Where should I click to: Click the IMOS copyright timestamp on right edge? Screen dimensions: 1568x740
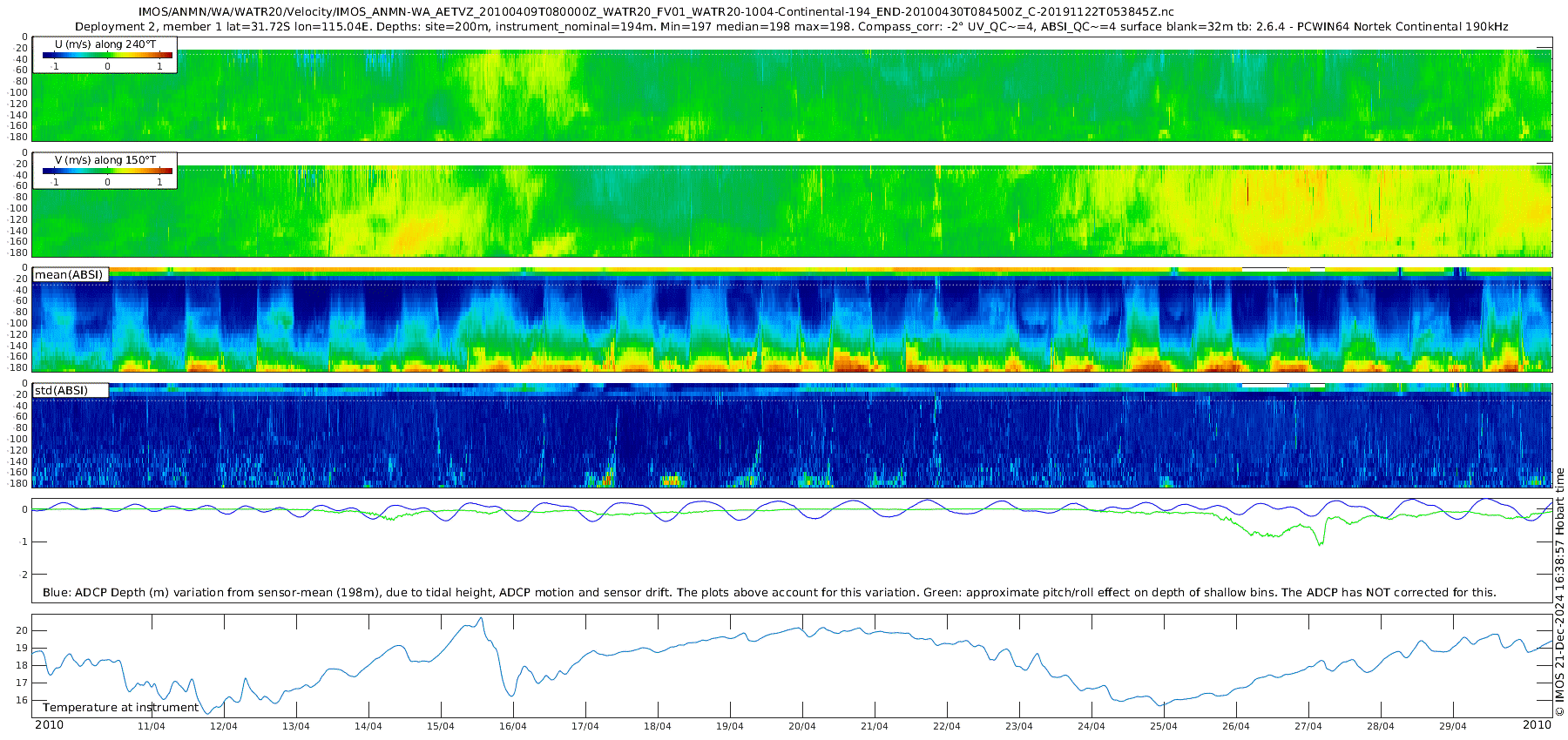click(x=1559, y=592)
